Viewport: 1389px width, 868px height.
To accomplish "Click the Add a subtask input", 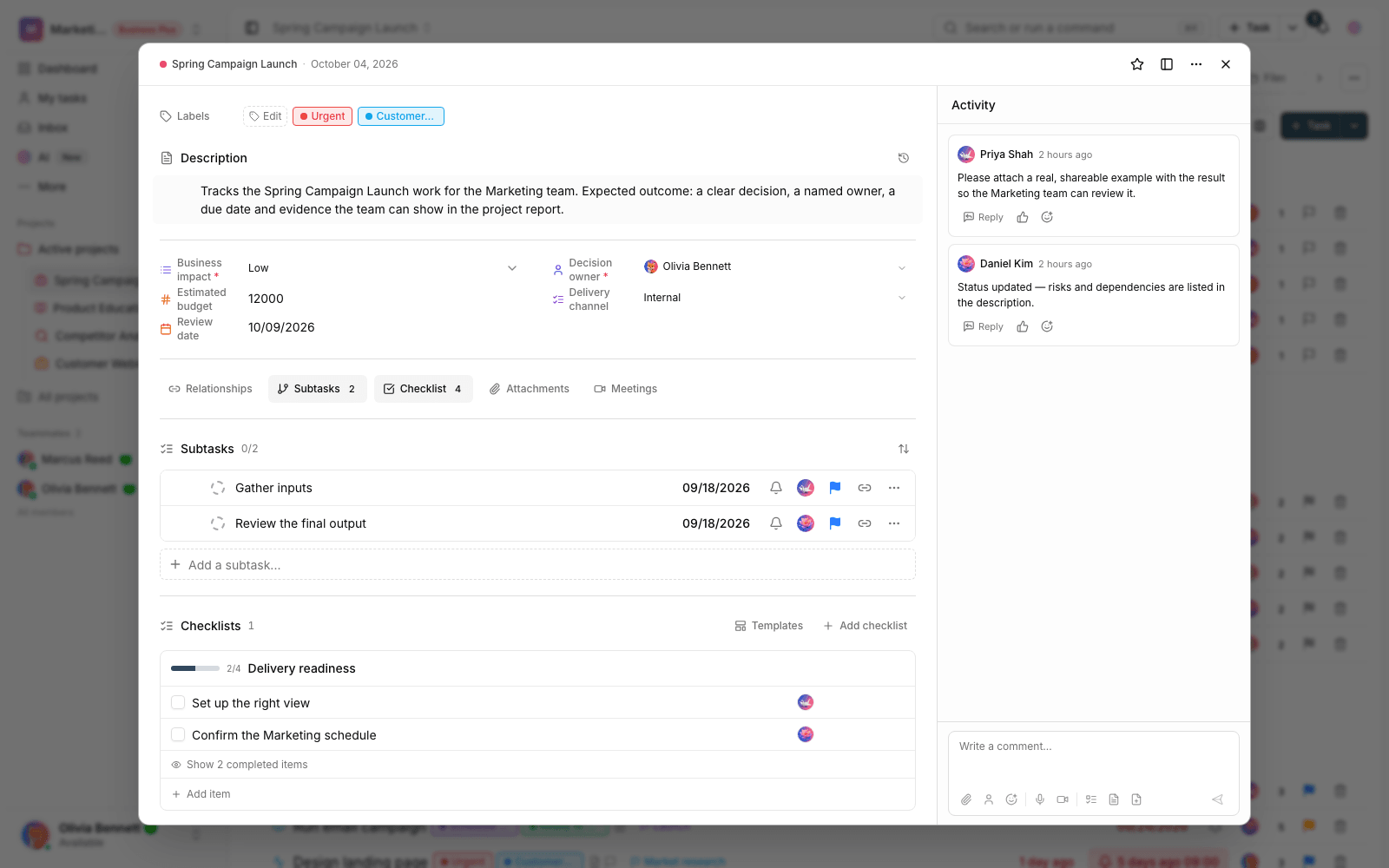I will tap(537, 565).
